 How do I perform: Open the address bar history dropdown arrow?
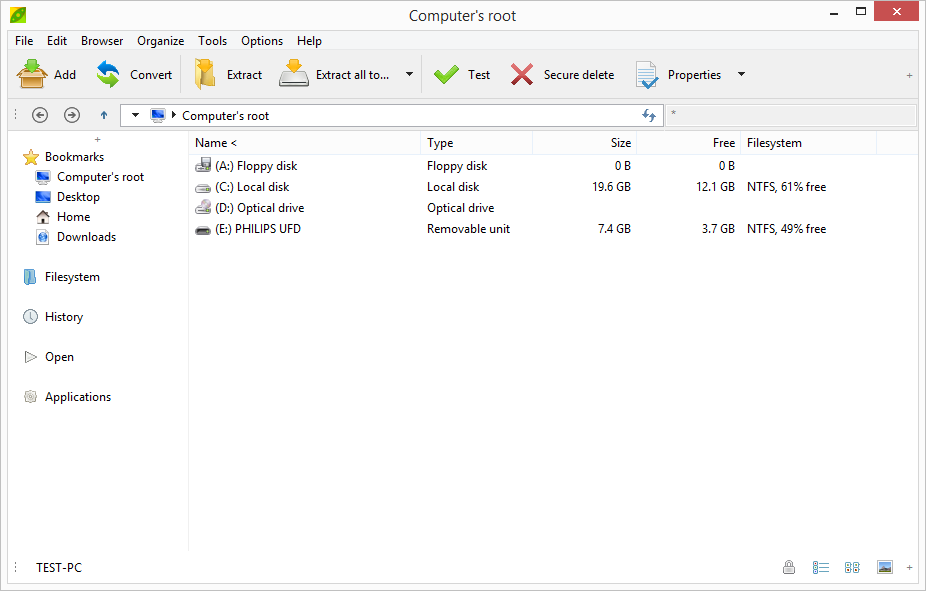pos(136,116)
